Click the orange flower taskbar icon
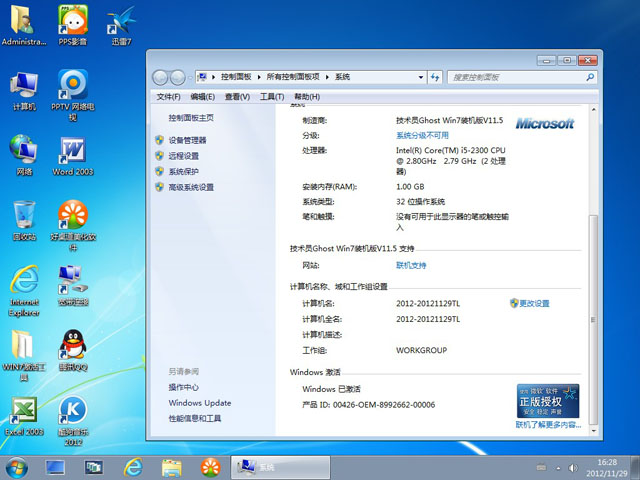The width and height of the screenshot is (640, 480). [211, 468]
